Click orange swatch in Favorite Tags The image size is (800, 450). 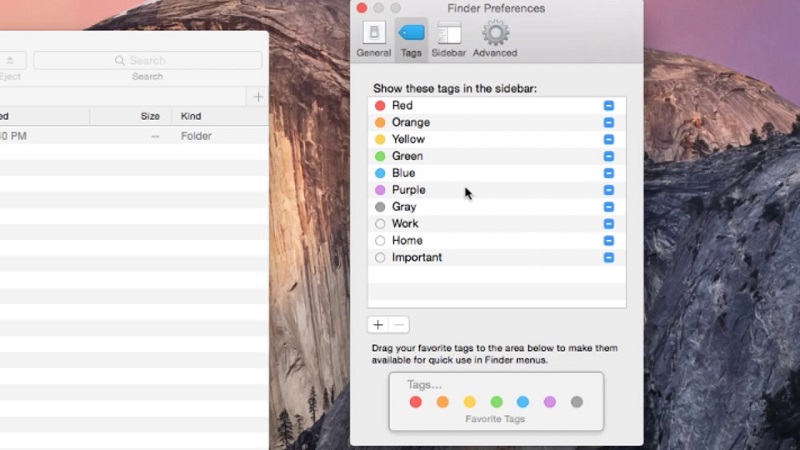point(443,402)
